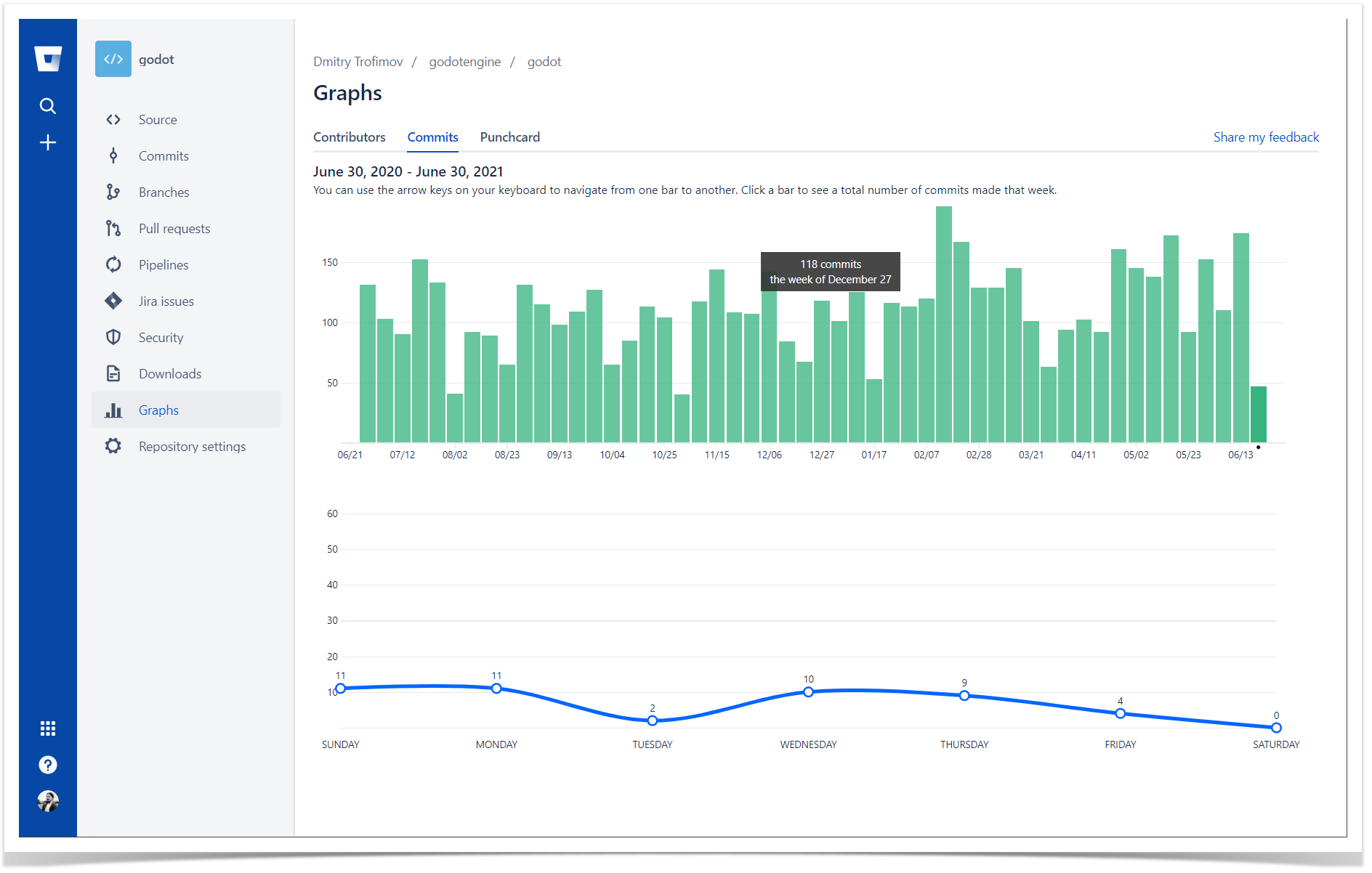Go to Dmitry Trofimov breadcrumb
The width and height of the screenshot is (1372, 873).
coord(358,62)
